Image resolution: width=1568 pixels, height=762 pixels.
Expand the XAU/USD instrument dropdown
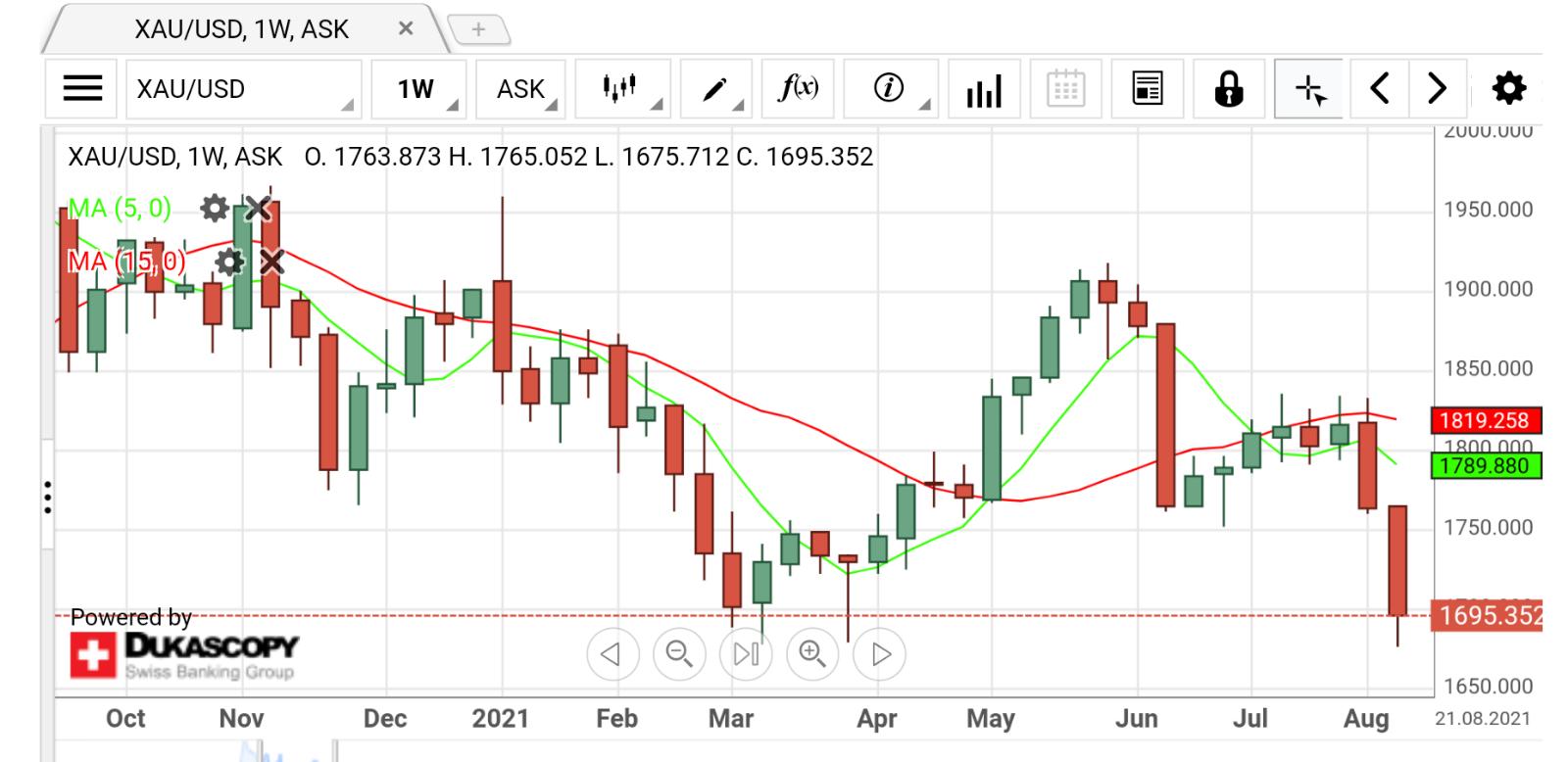click(x=243, y=89)
